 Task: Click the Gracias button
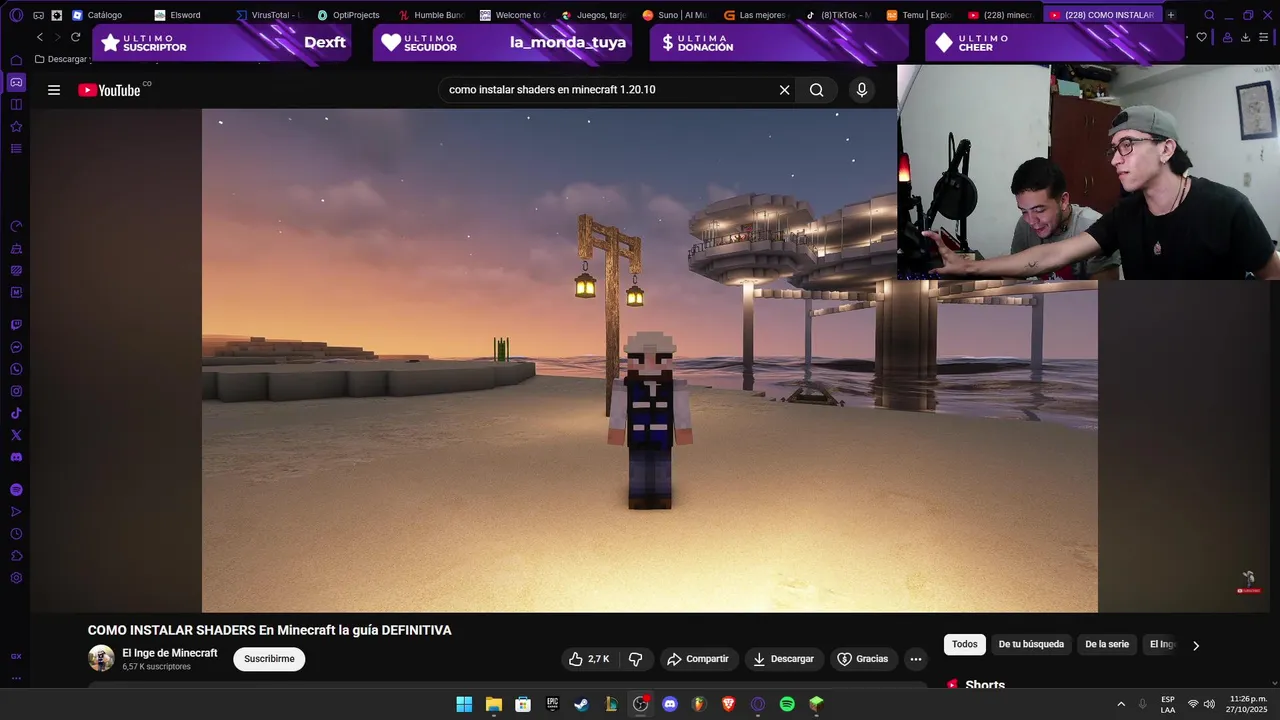pos(862,659)
